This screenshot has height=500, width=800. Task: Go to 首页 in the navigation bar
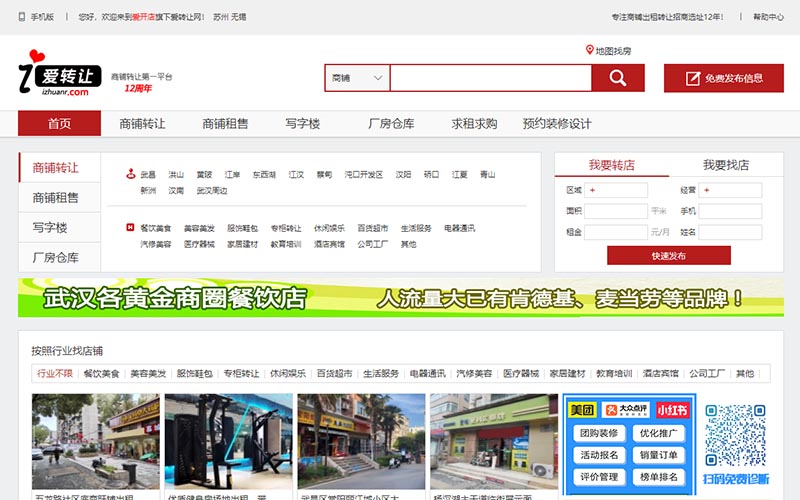point(59,123)
